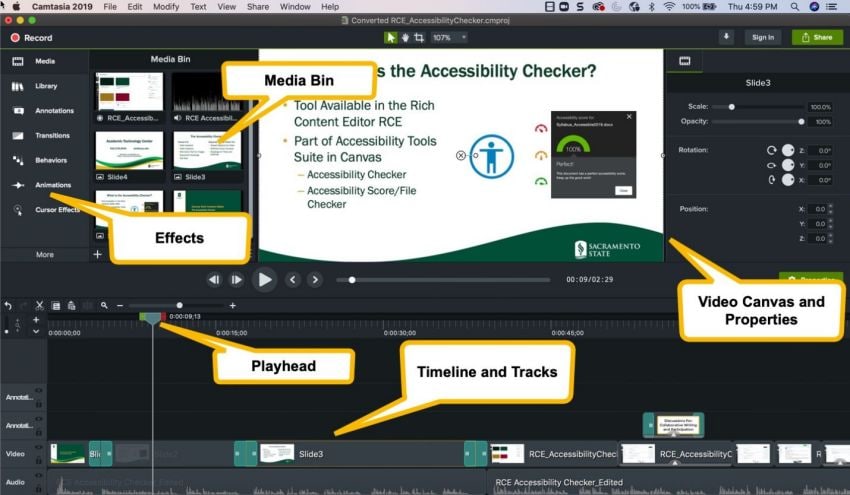Toggle visibility eye on Video track
This screenshot has height=495, width=850.
(38, 447)
